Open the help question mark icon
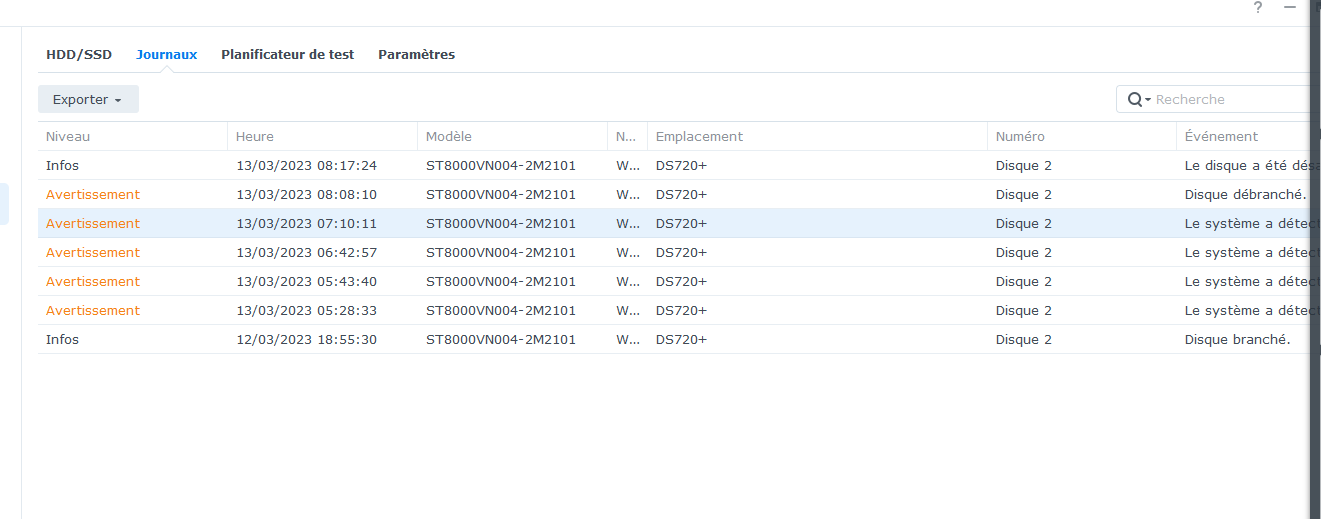The height and width of the screenshot is (519, 1321). coord(1258,8)
